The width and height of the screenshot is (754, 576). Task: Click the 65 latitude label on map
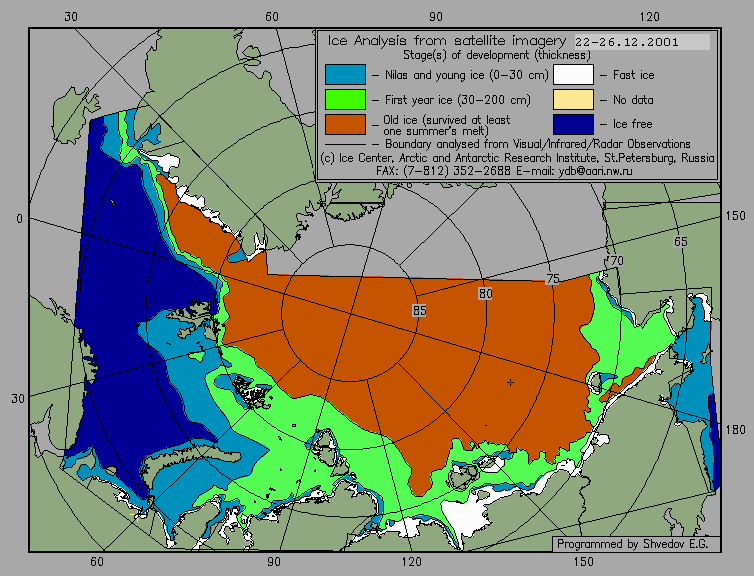(680, 242)
